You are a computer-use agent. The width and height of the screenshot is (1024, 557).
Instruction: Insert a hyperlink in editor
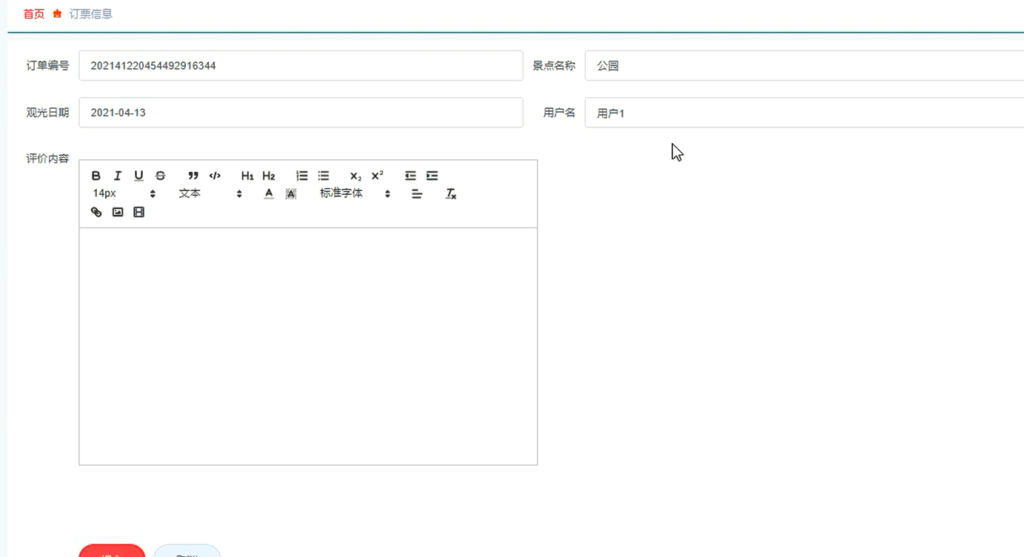tap(96, 212)
